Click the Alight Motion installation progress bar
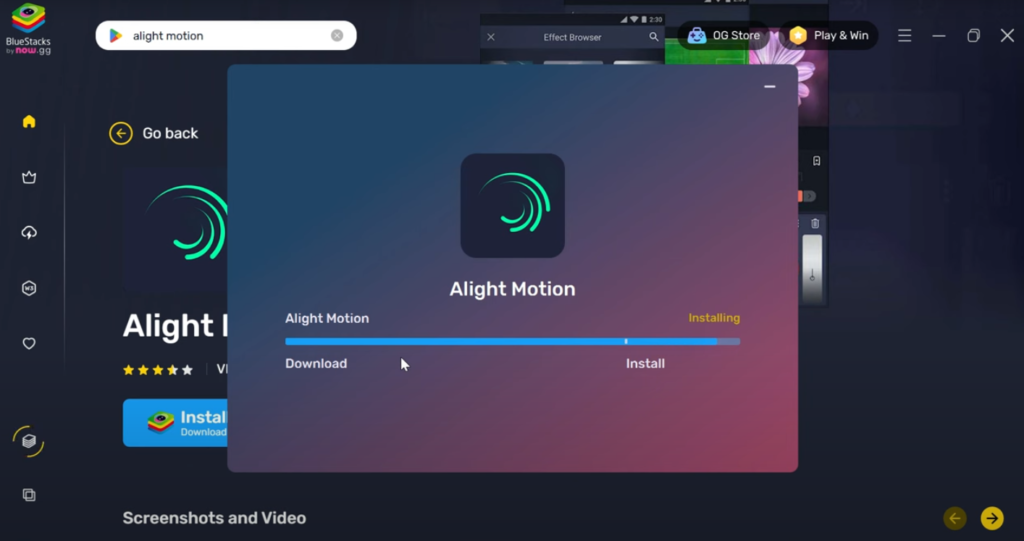1024x541 pixels. pyautogui.click(x=512, y=341)
